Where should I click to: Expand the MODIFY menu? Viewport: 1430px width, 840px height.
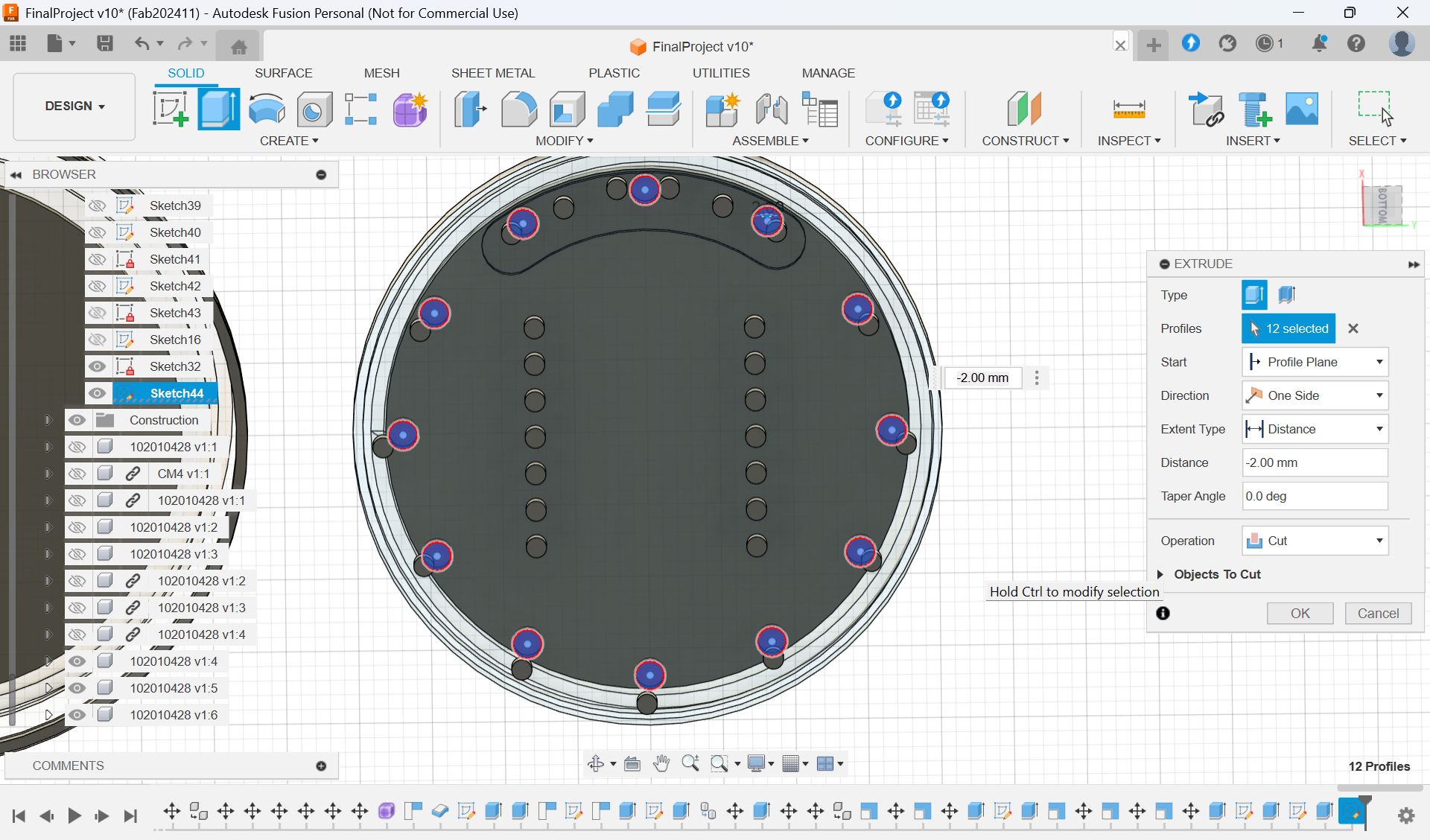[564, 141]
